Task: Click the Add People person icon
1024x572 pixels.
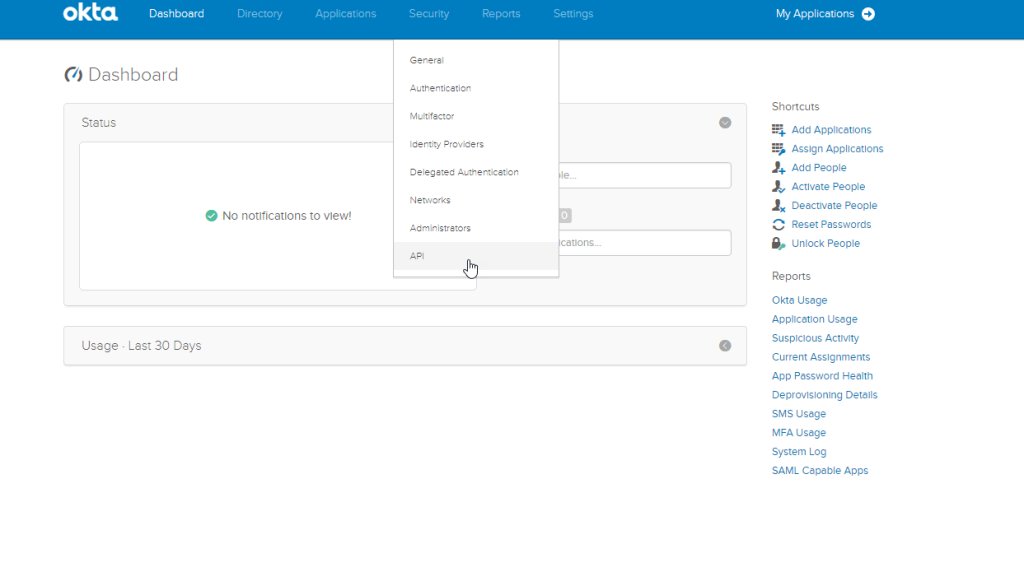Action: 778,168
